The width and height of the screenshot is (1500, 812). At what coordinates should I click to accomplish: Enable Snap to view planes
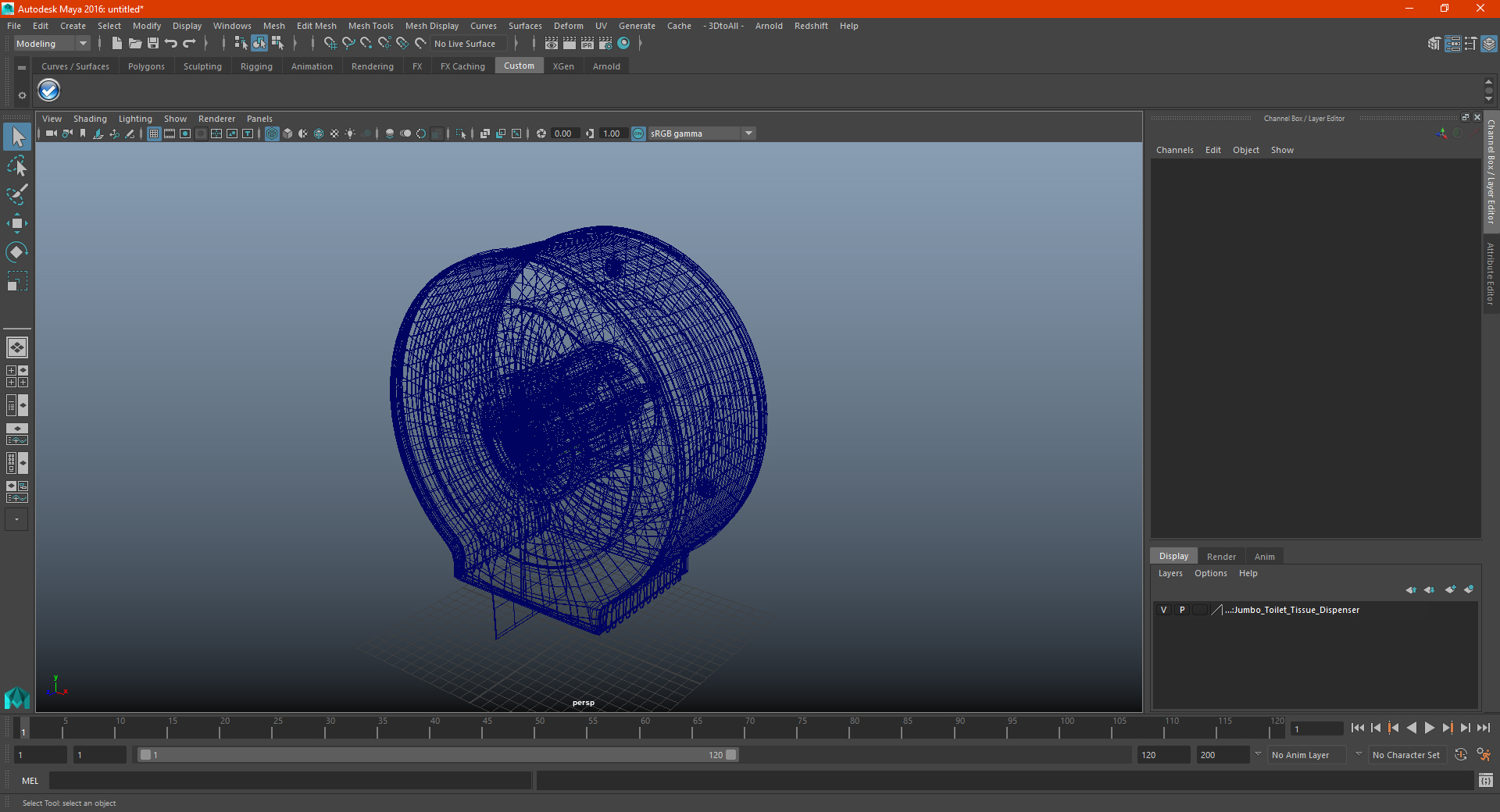[402, 44]
